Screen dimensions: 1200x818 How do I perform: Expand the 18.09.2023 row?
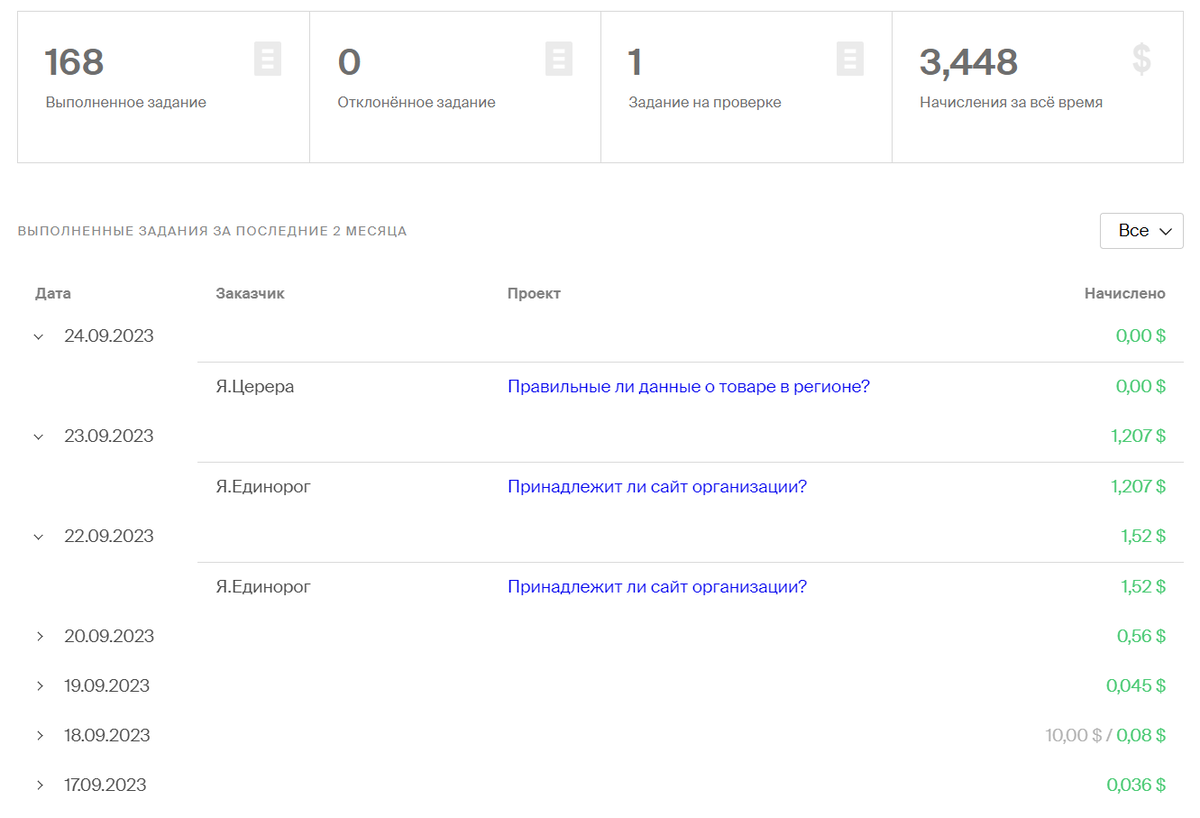click(39, 735)
